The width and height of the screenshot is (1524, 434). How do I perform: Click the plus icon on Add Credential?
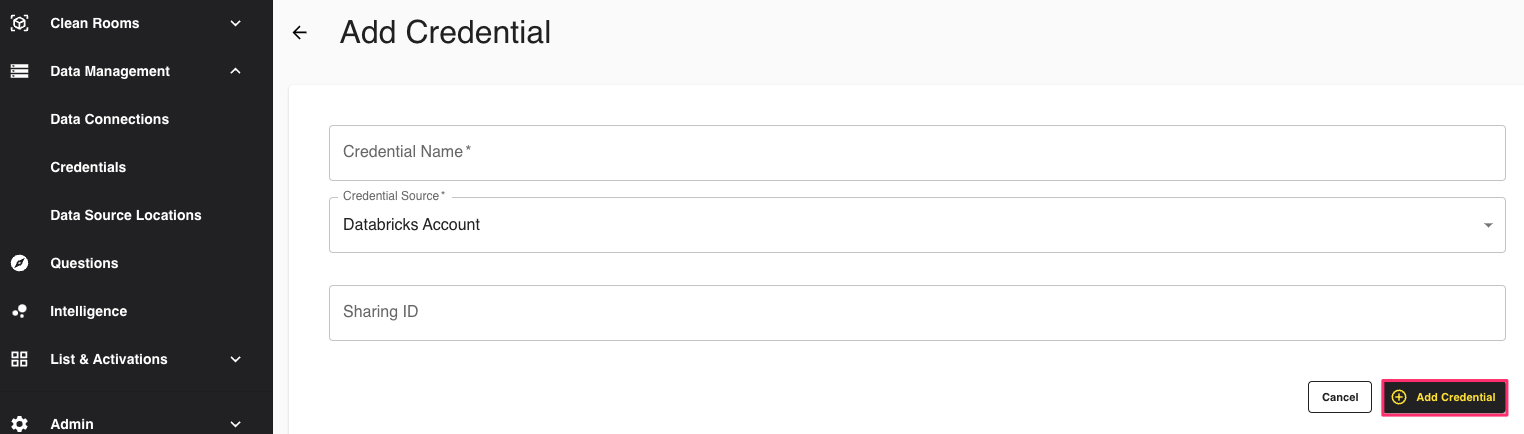[1399, 397]
